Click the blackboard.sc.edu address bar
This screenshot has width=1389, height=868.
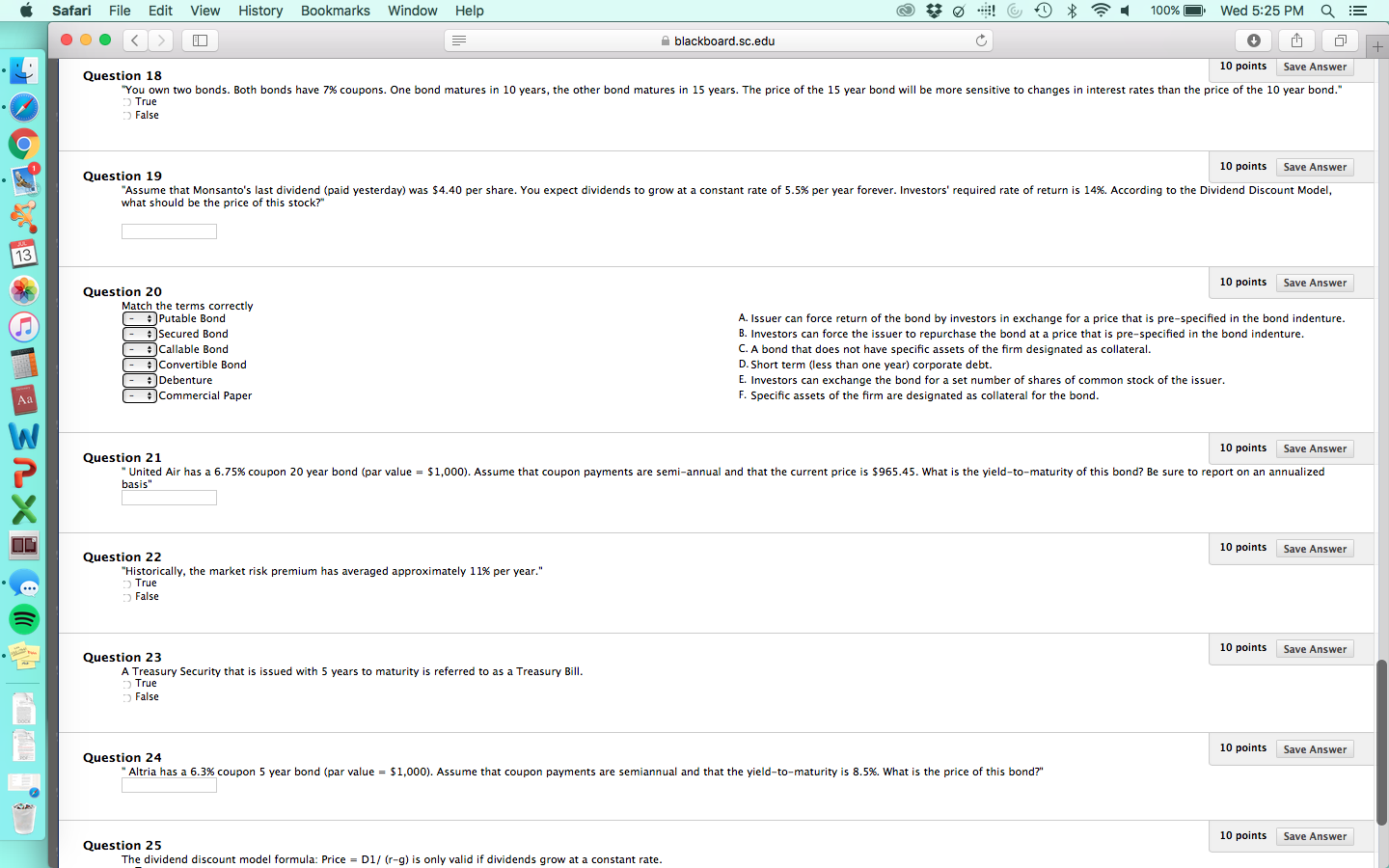(x=719, y=41)
